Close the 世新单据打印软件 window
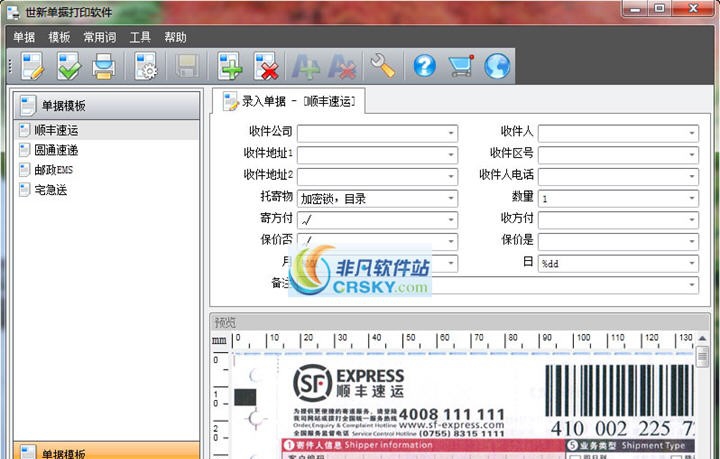This screenshot has width=720, height=459. coord(693,9)
